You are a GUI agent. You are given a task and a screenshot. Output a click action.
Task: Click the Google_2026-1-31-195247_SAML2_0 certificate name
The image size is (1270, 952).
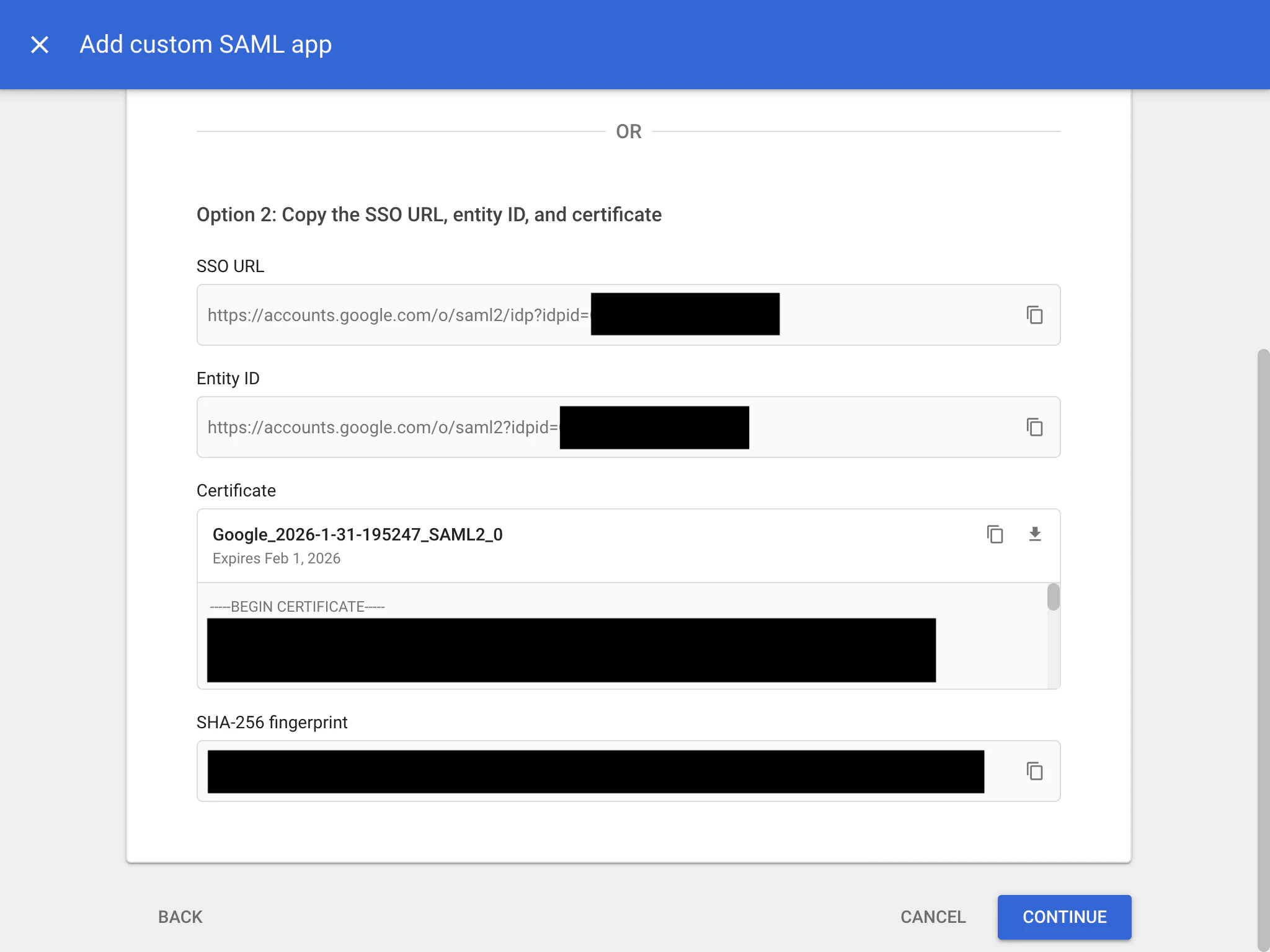[x=357, y=534]
